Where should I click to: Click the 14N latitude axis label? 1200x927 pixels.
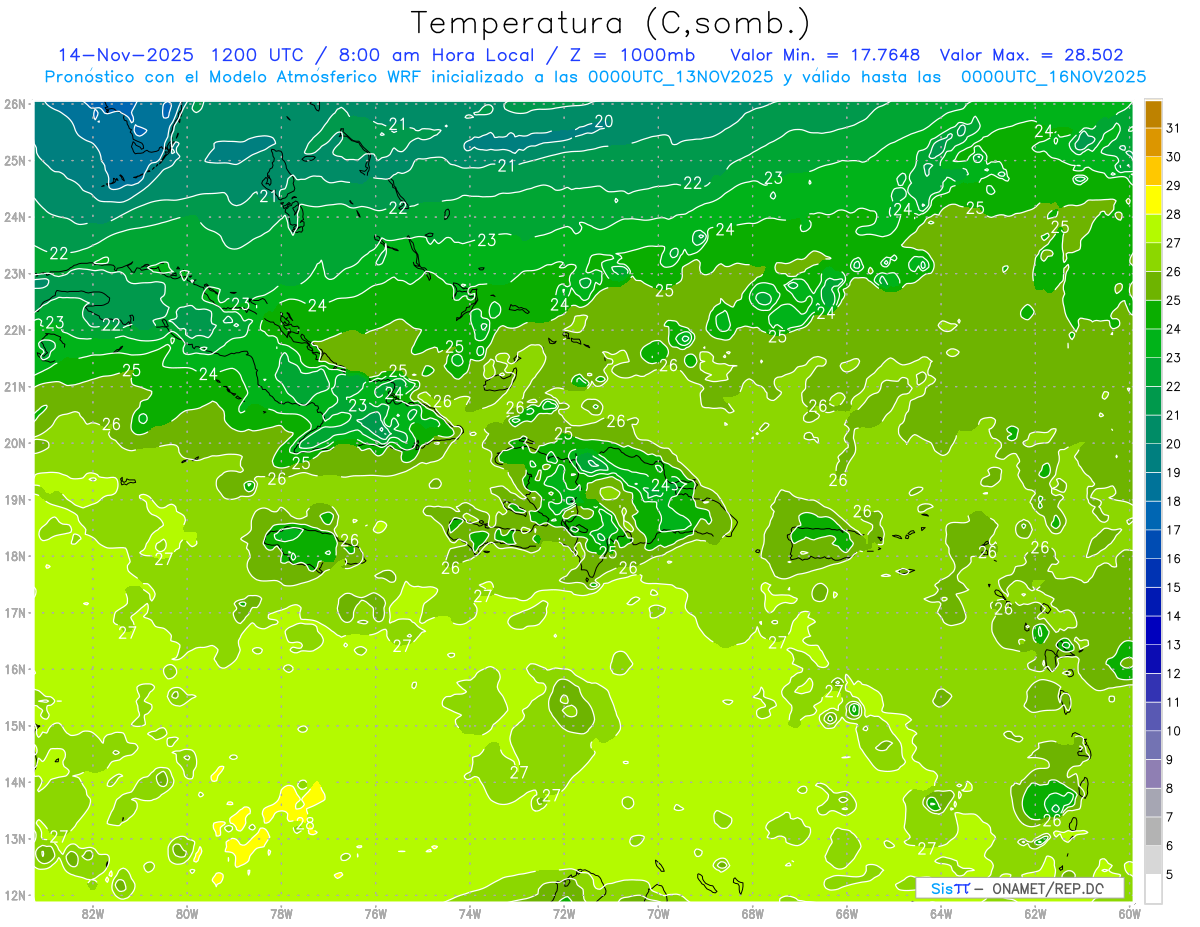(14, 782)
